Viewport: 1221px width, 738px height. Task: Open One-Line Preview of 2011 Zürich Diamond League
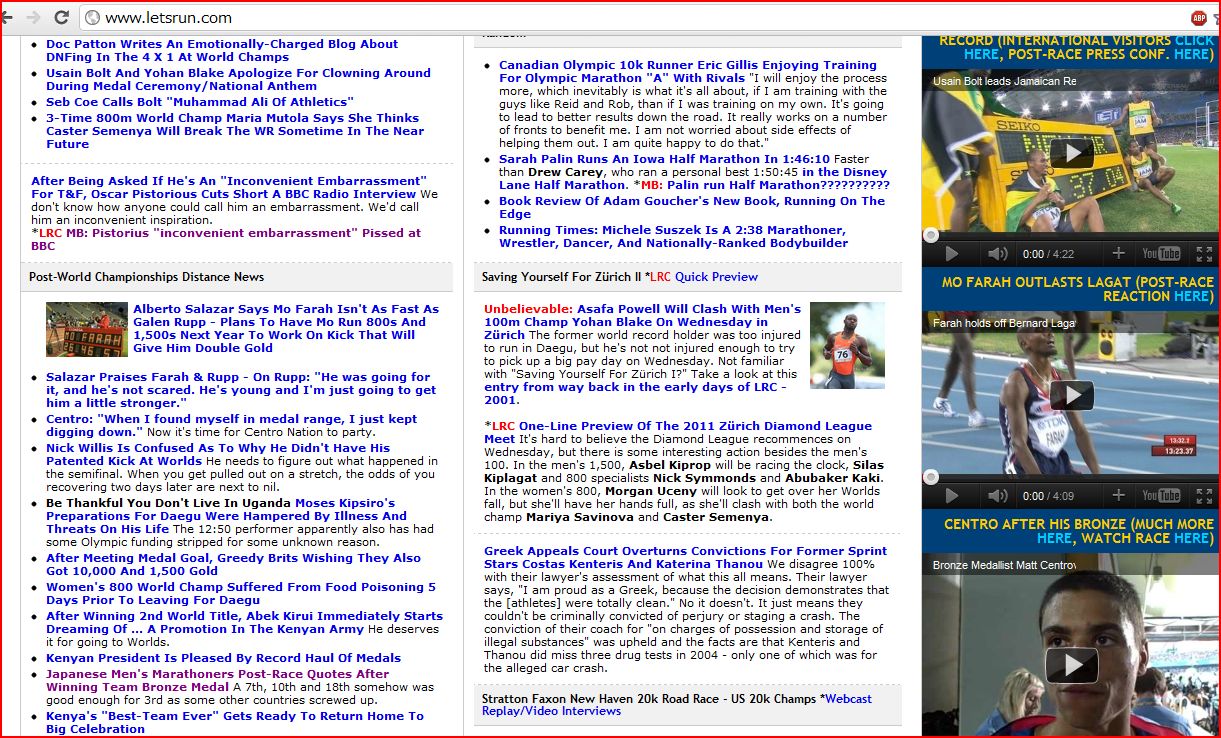(678, 432)
